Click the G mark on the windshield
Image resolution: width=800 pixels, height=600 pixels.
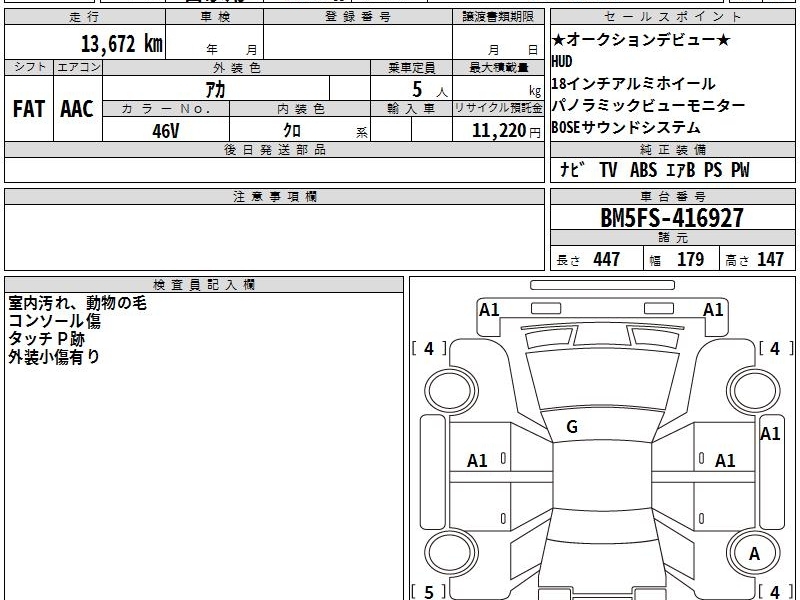point(572,427)
